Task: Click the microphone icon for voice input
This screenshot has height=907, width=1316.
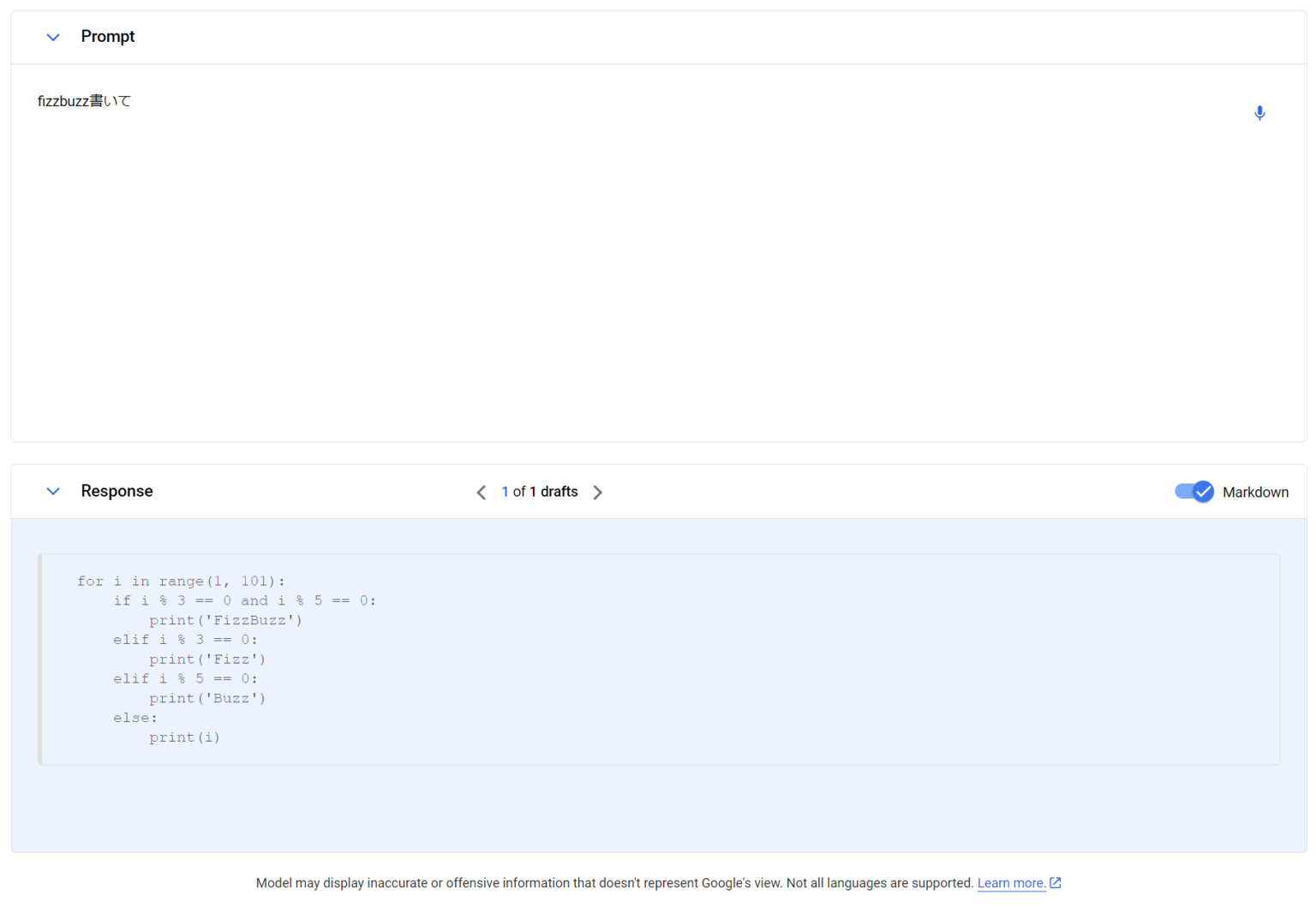Action: (x=1259, y=112)
